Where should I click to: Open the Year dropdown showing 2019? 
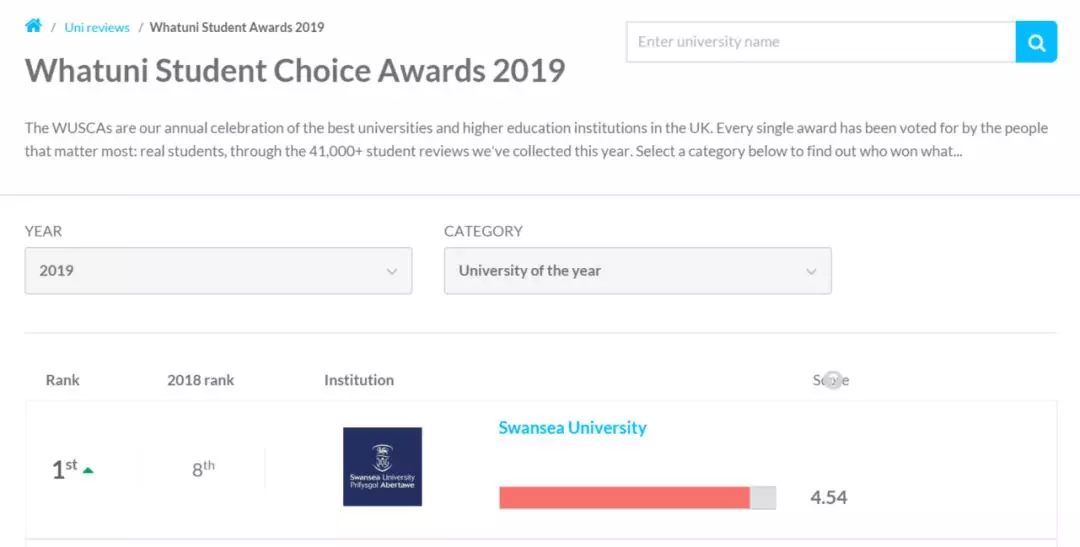[x=218, y=271]
